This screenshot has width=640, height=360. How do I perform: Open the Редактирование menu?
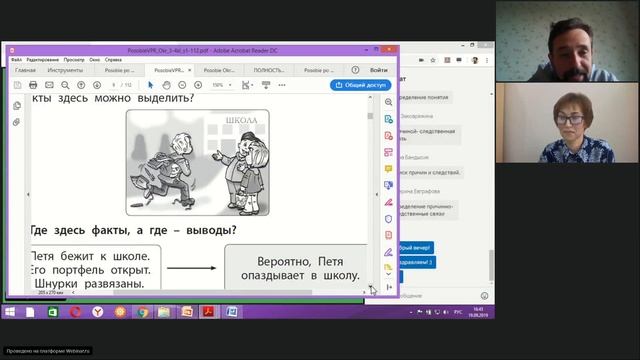coord(42,60)
